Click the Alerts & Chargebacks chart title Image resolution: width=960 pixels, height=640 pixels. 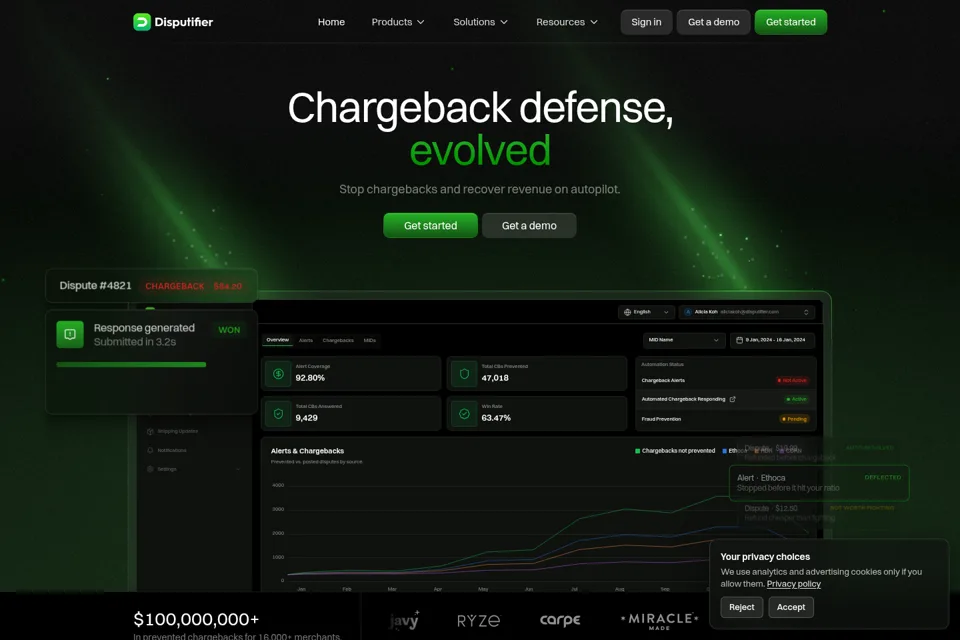coord(307,451)
